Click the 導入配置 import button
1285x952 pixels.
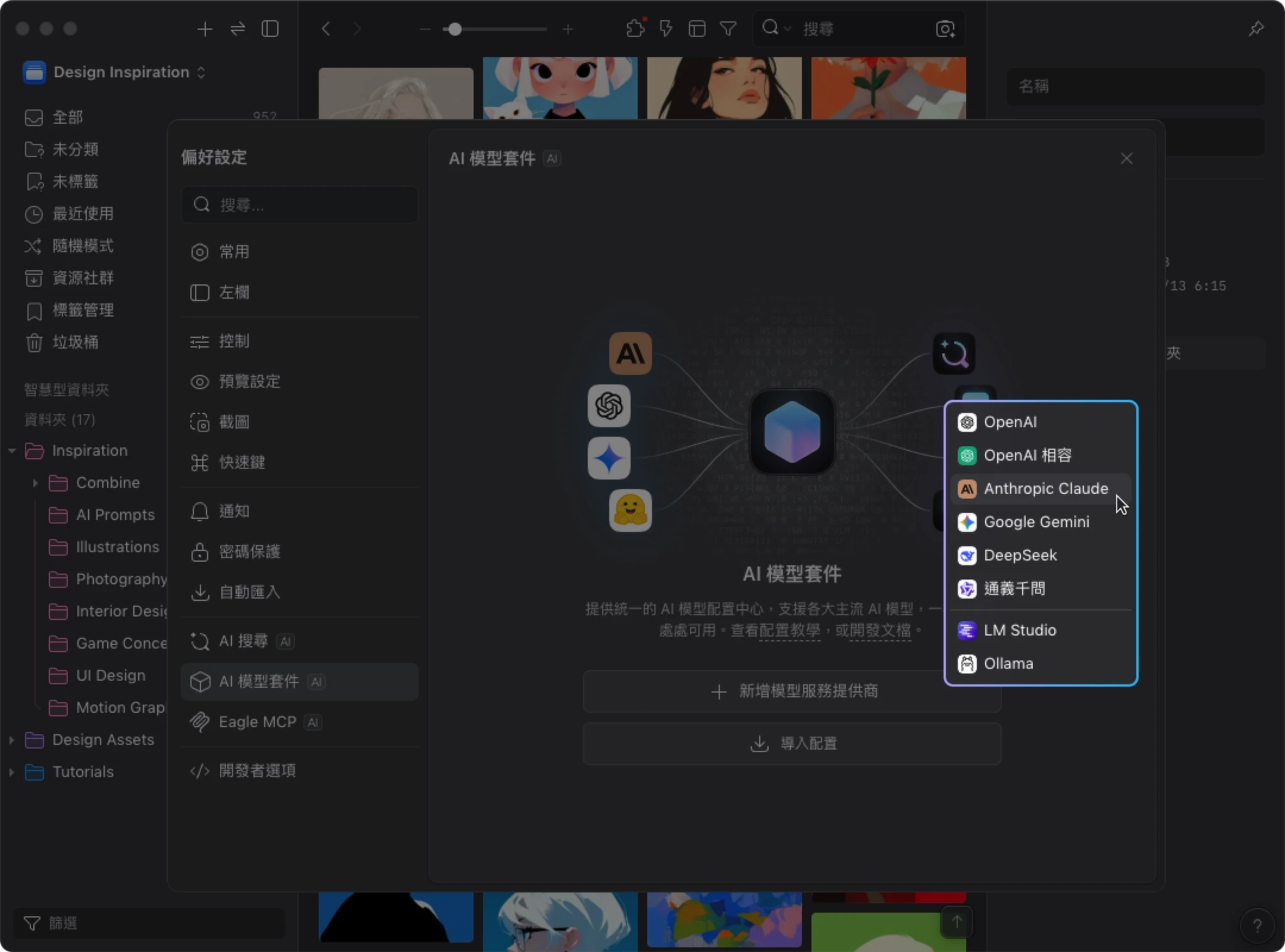click(x=792, y=744)
